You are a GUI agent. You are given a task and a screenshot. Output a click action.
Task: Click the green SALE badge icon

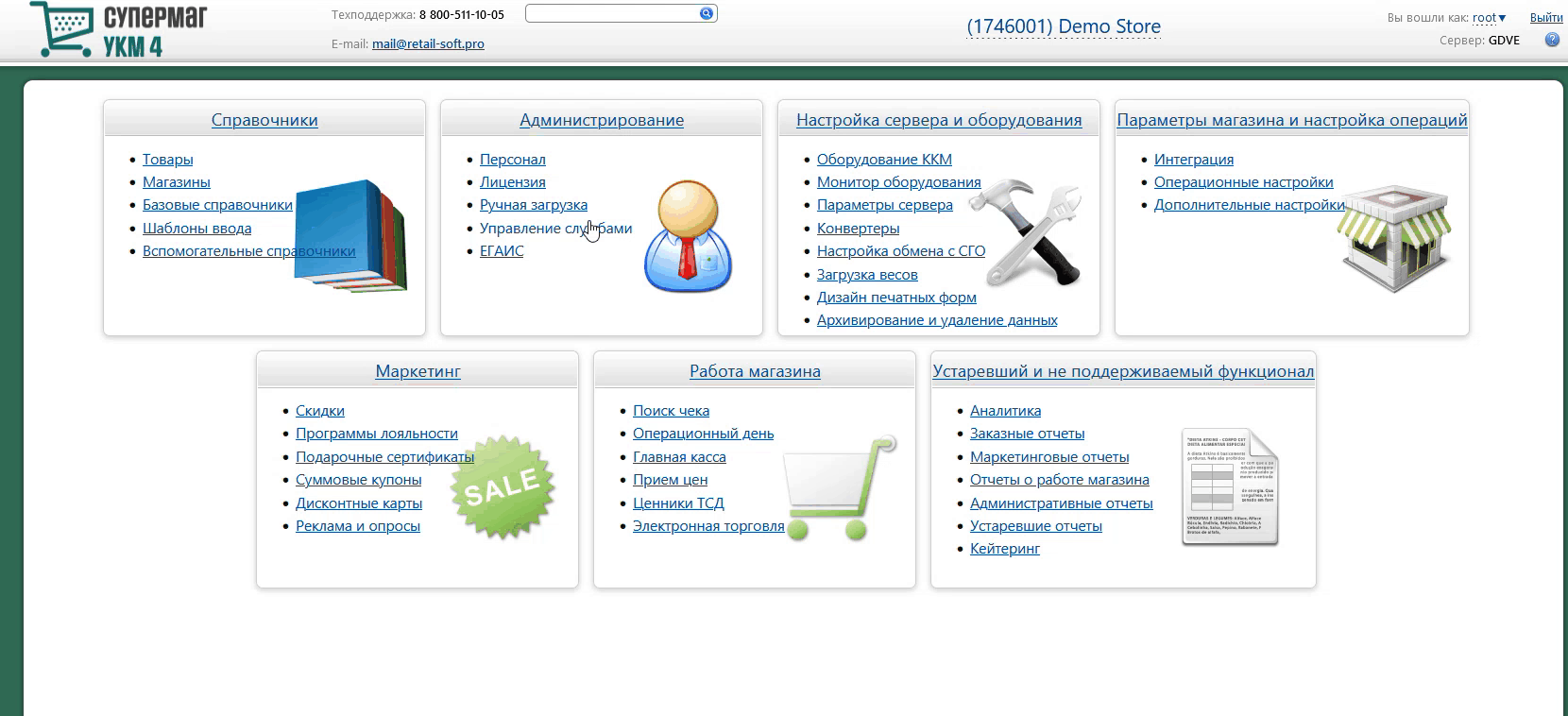point(503,487)
